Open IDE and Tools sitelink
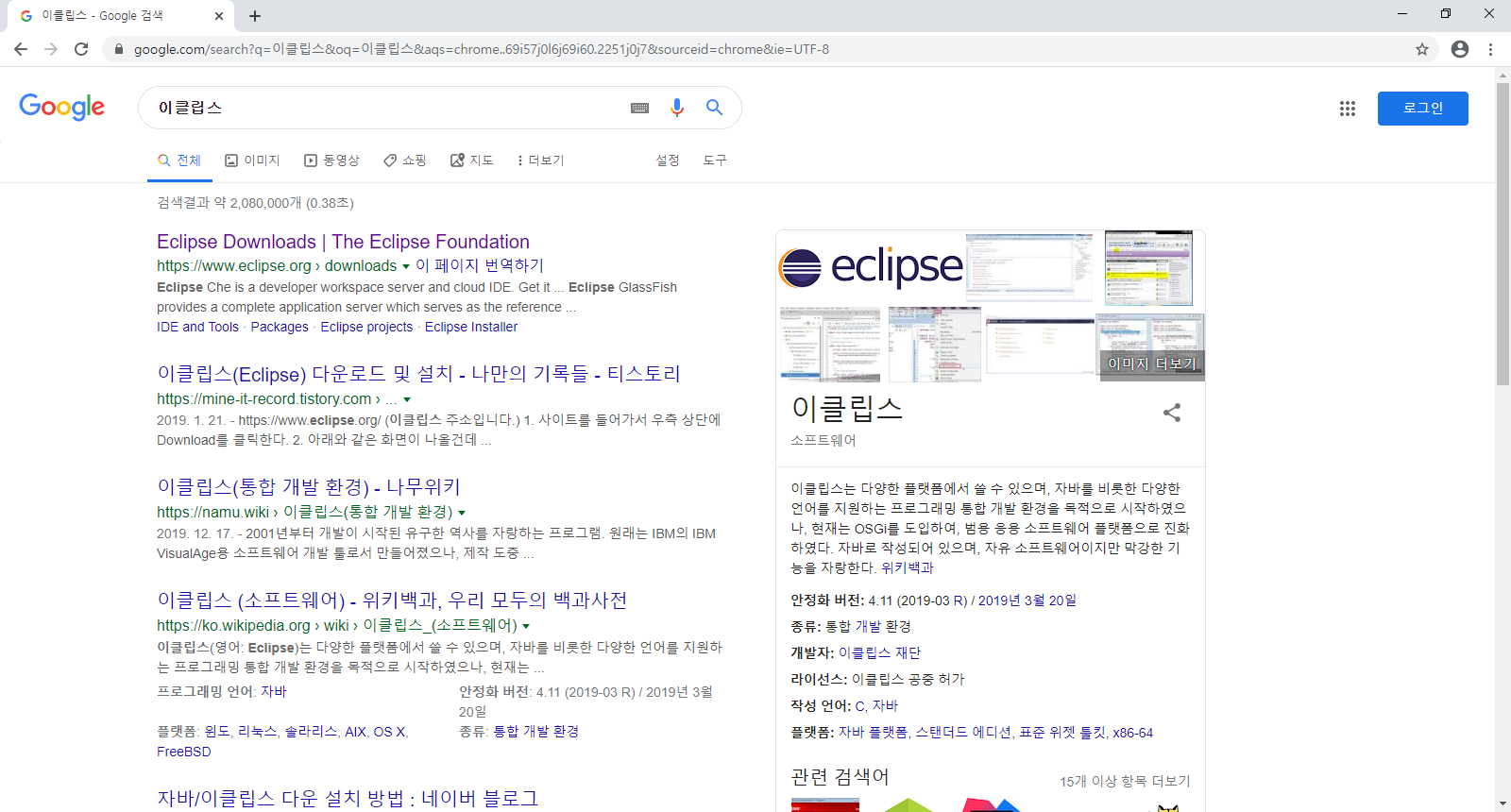Image resolution: width=1511 pixels, height=812 pixels. (x=197, y=327)
